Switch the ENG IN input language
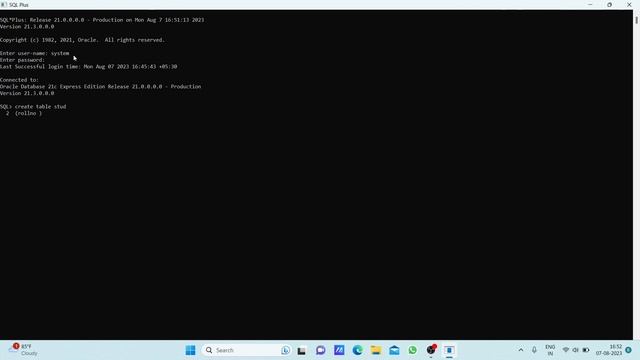 tap(550, 350)
